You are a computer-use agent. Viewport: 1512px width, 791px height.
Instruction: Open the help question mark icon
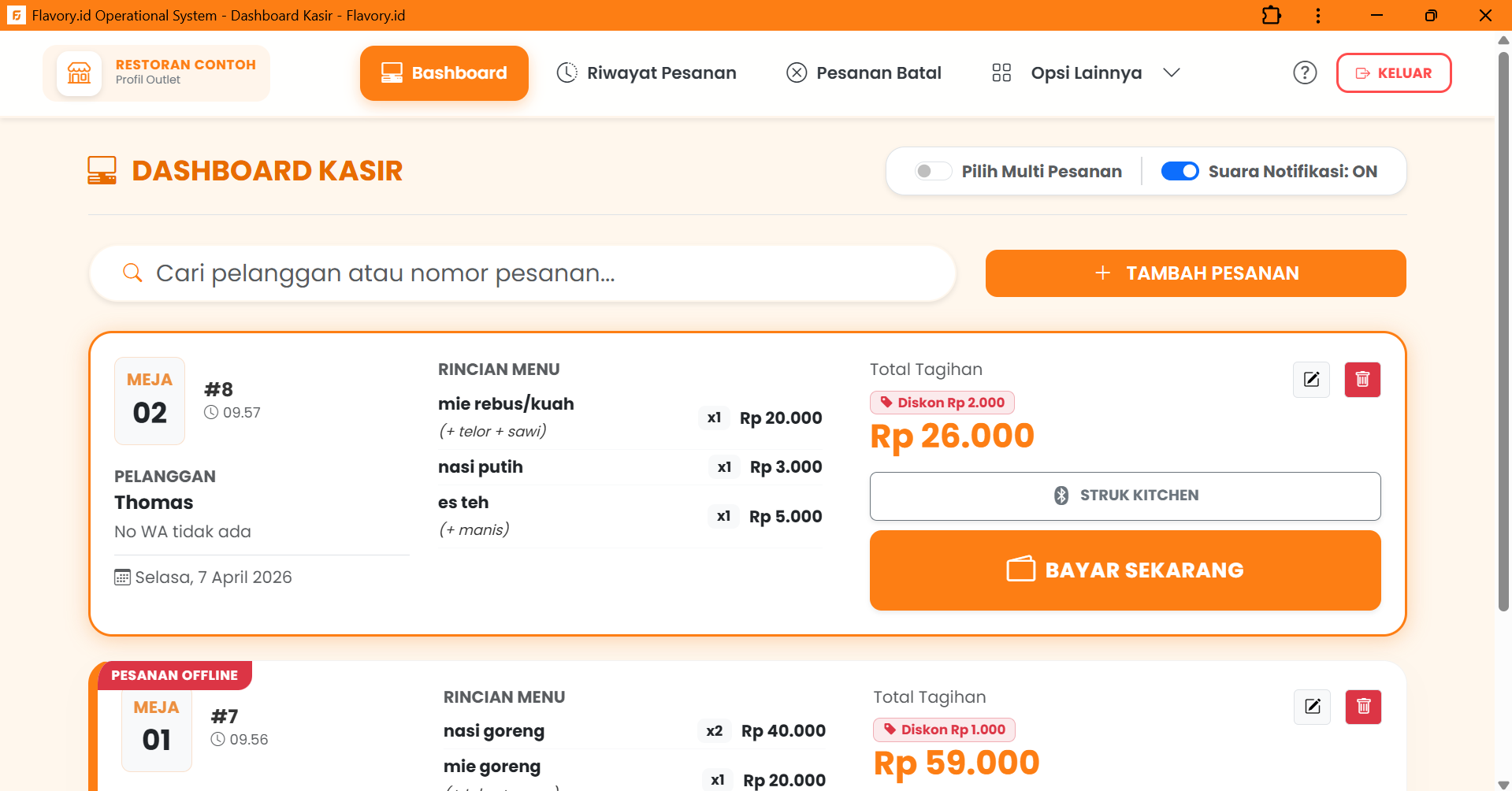(x=1305, y=72)
